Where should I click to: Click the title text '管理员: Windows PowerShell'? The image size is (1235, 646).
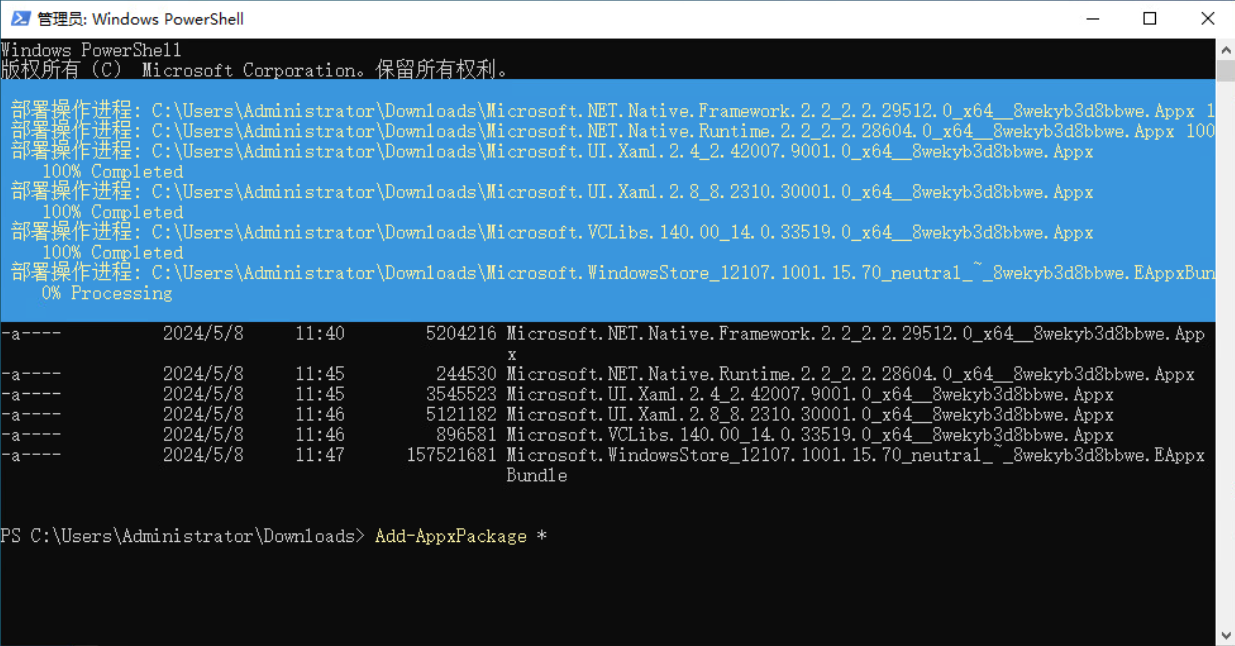click(140, 19)
